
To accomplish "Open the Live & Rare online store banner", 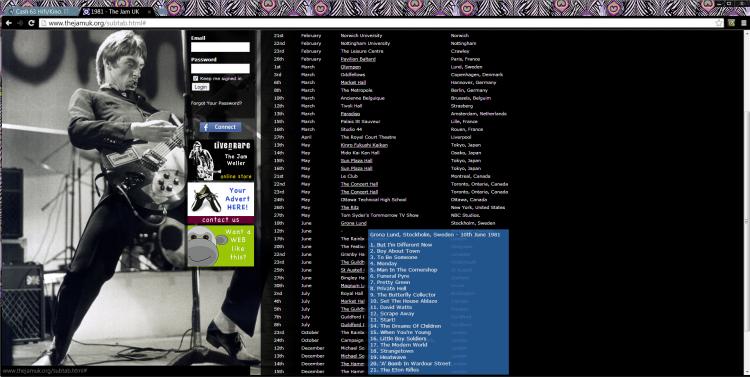I will click(x=221, y=160).
